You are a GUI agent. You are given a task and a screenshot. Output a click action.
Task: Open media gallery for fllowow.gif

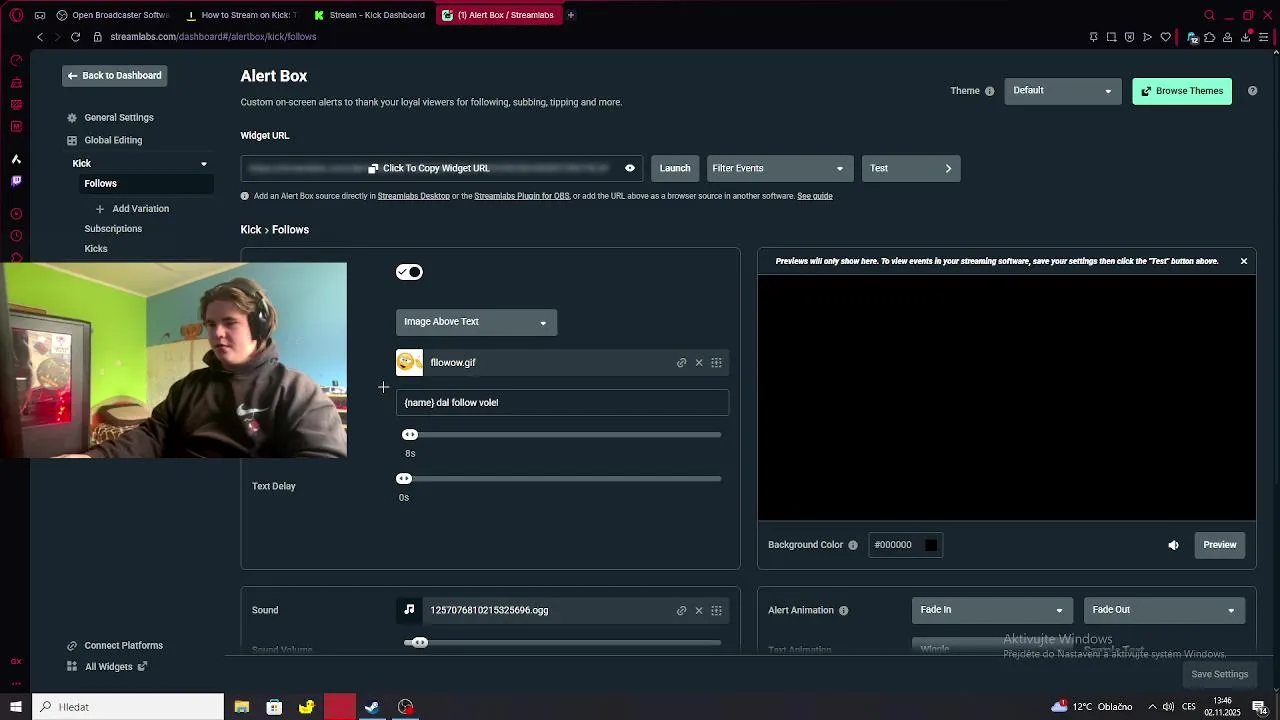(716, 363)
